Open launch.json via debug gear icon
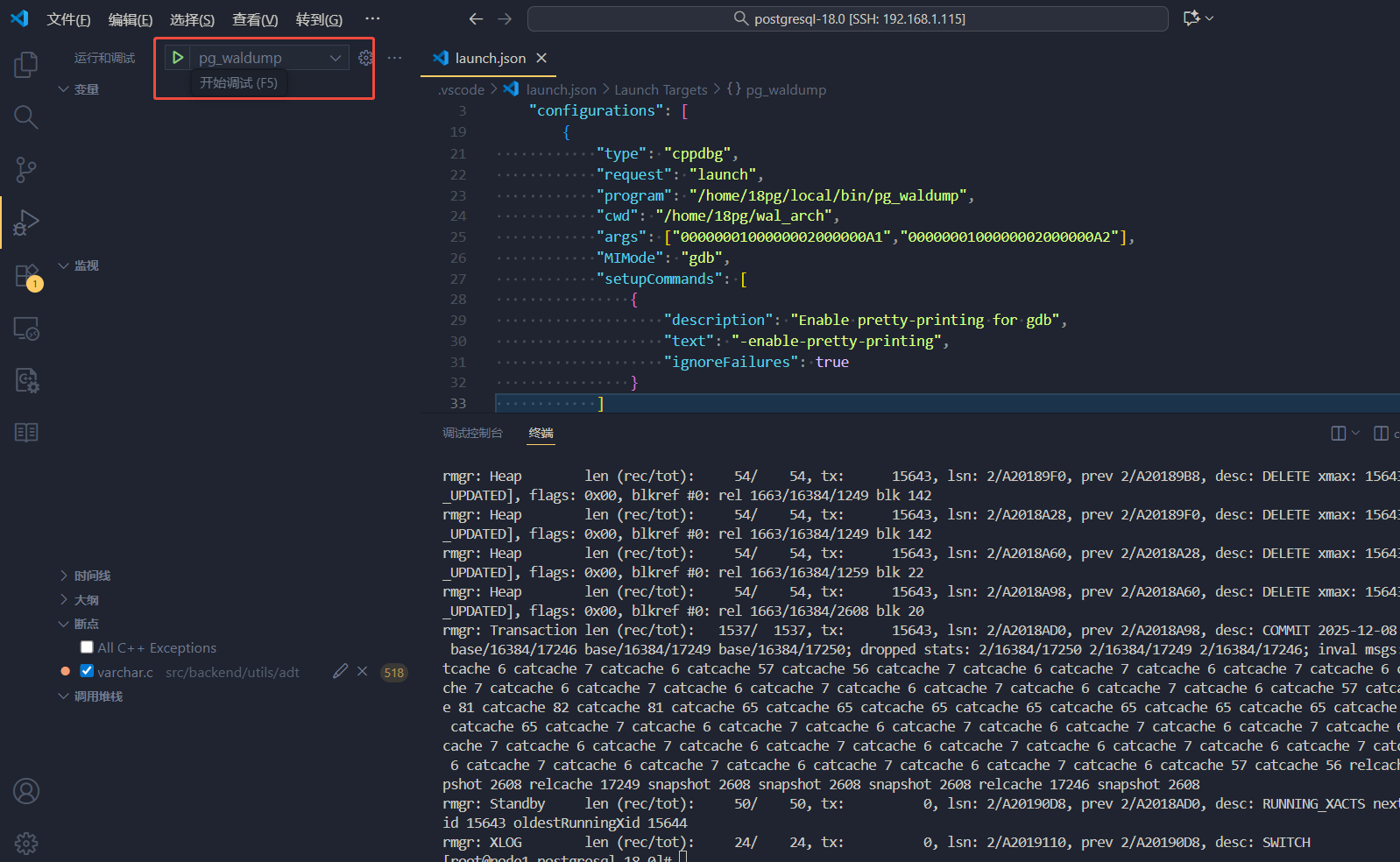Viewport: 1400px width, 862px height. (366, 58)
